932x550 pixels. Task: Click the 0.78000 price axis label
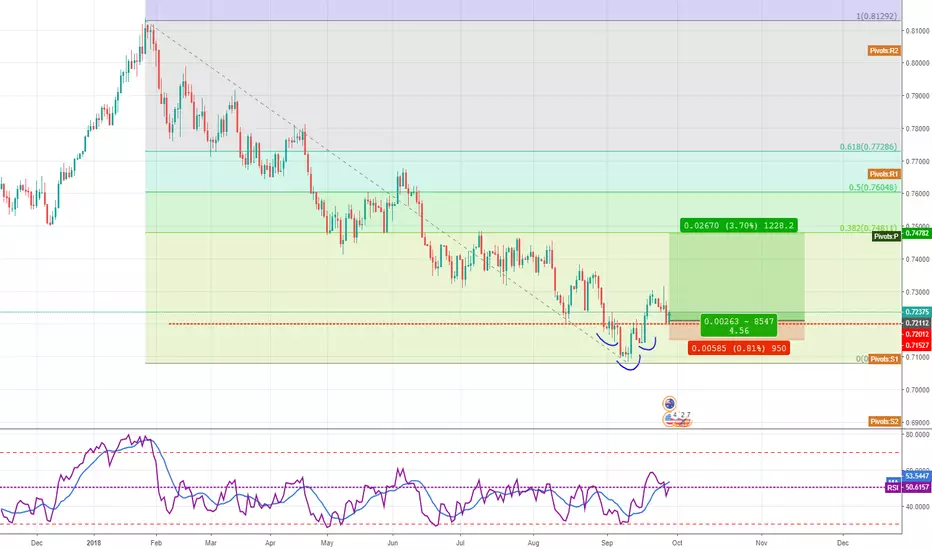[917, 128]
